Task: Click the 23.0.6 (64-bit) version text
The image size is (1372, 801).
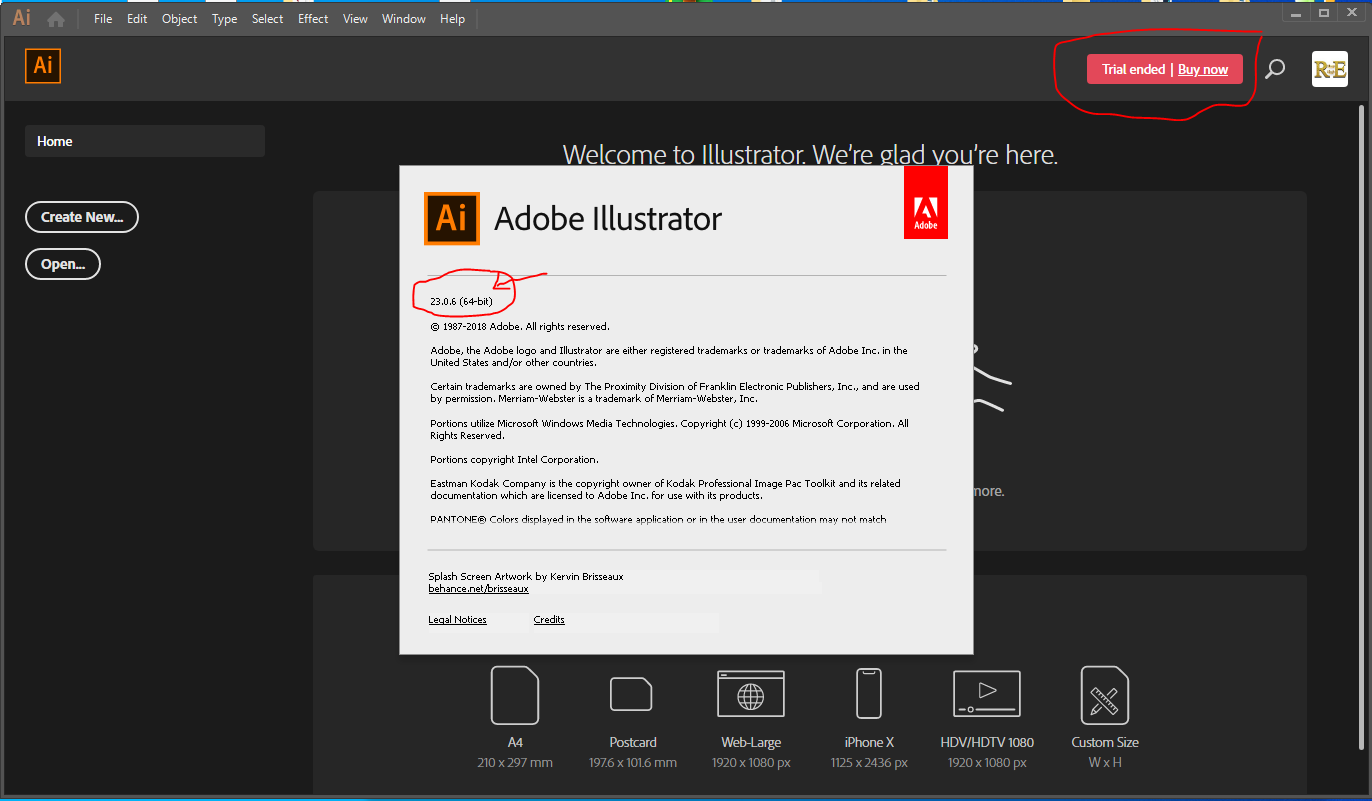Action: (x=461, y=301)
